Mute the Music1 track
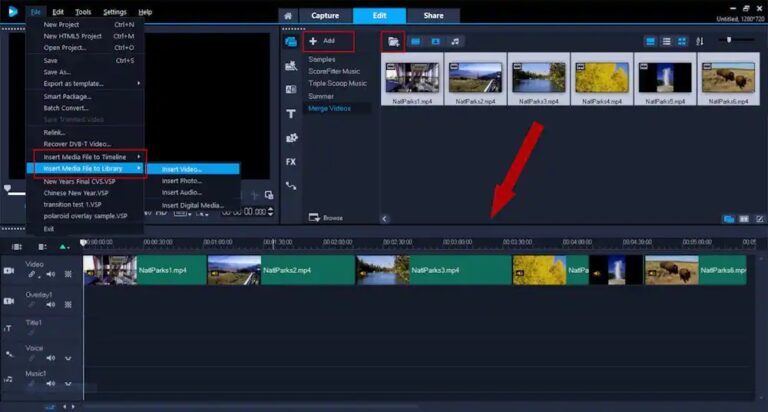Image resolution: width=768 pixels, height=412 pixels. pos(50,384)
